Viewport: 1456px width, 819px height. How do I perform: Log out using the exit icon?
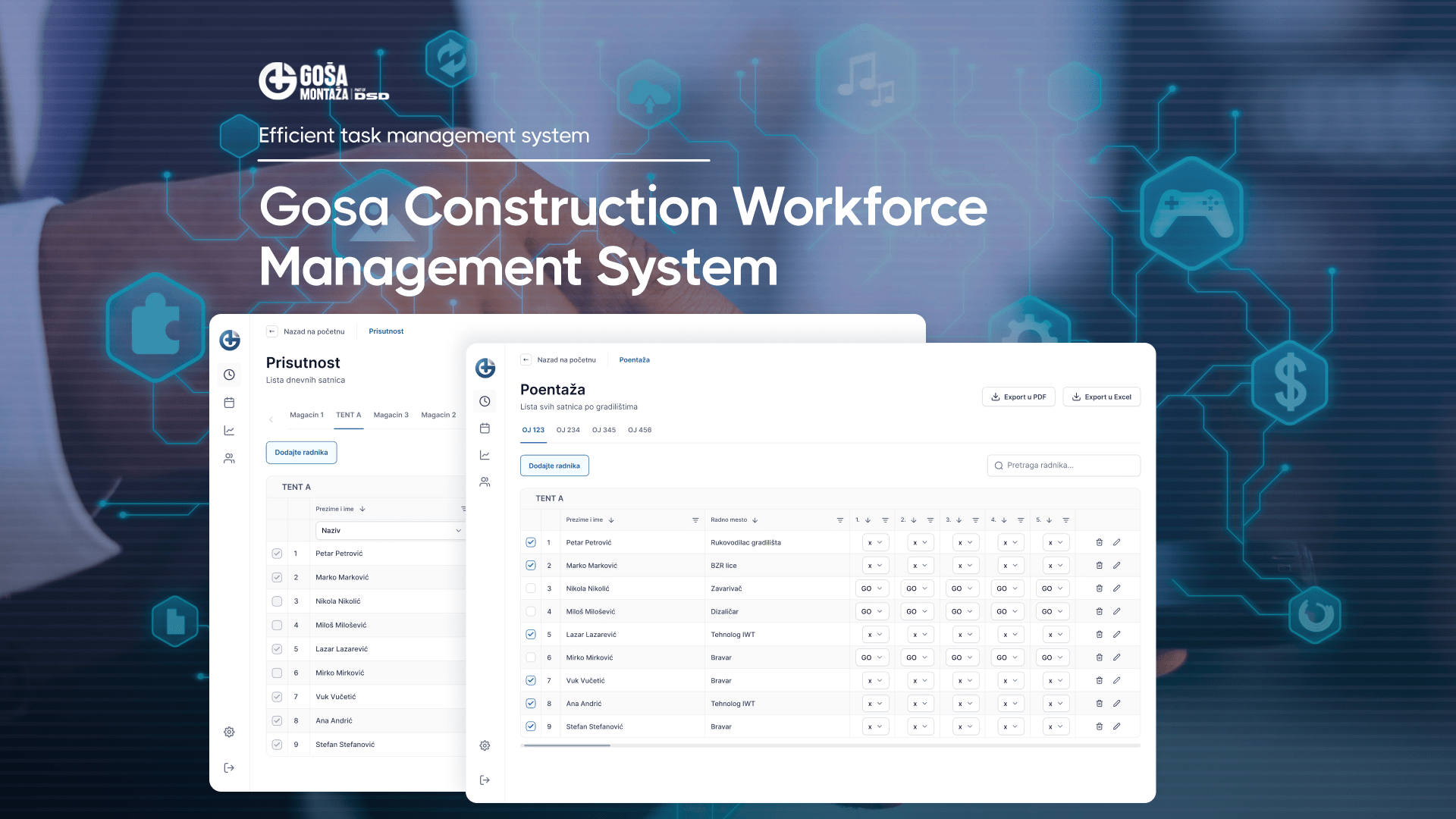point(485,779)
